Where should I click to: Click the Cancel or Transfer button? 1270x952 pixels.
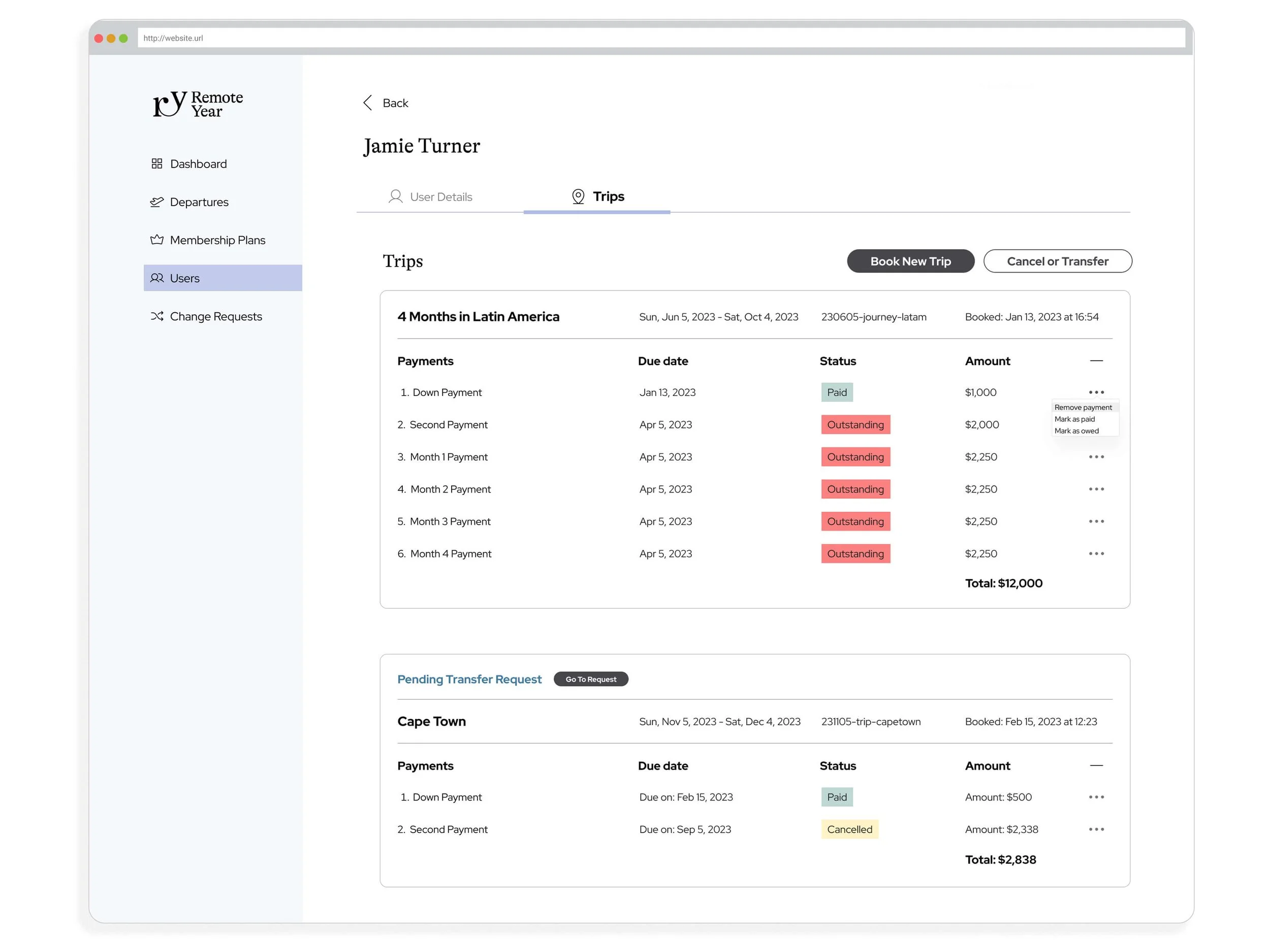[1058, 261]
